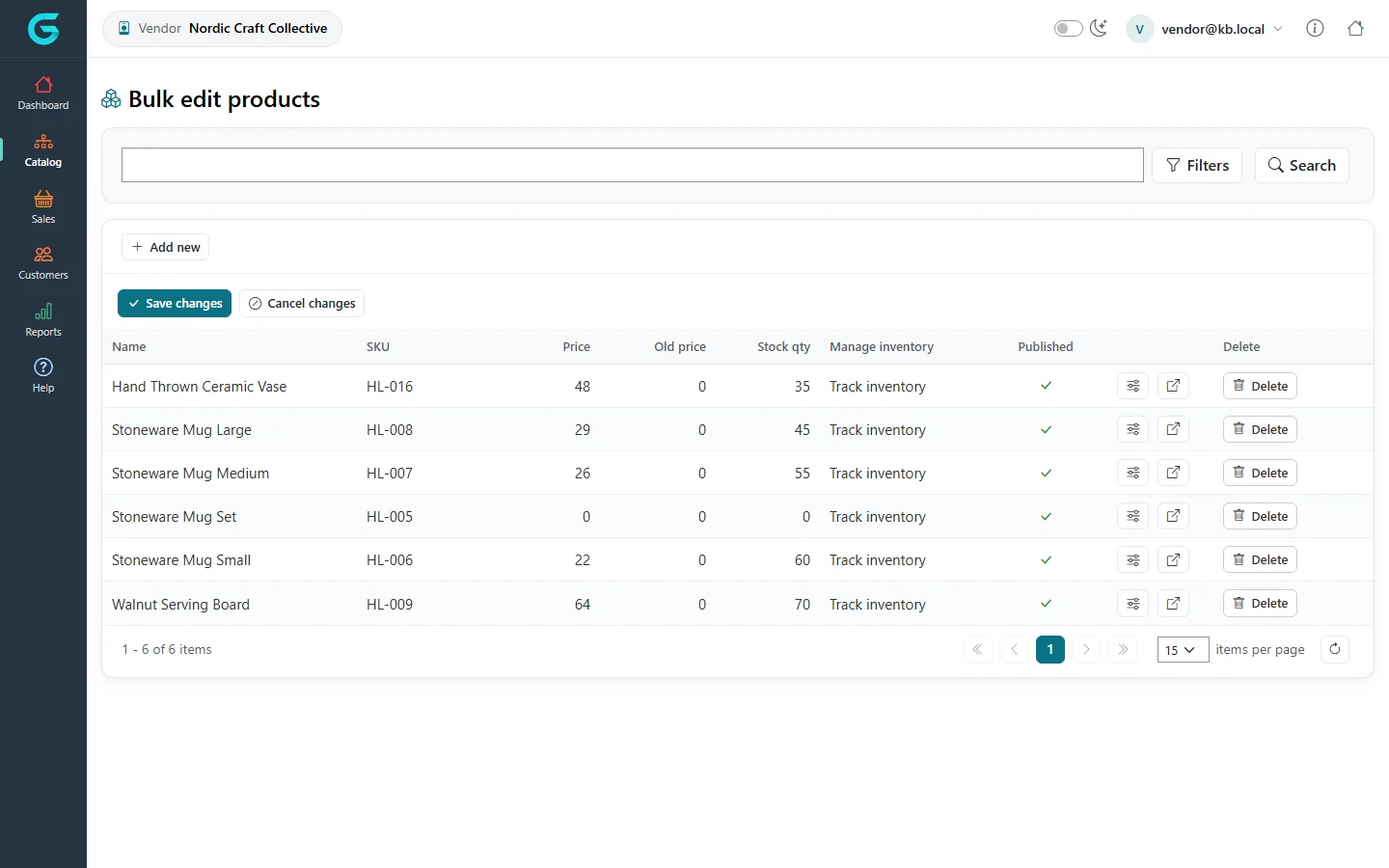Image resolution: width=1389 pixels, height=868 pixels.
Task: Sort by the SKU column header
Action: tap(378, 347)
